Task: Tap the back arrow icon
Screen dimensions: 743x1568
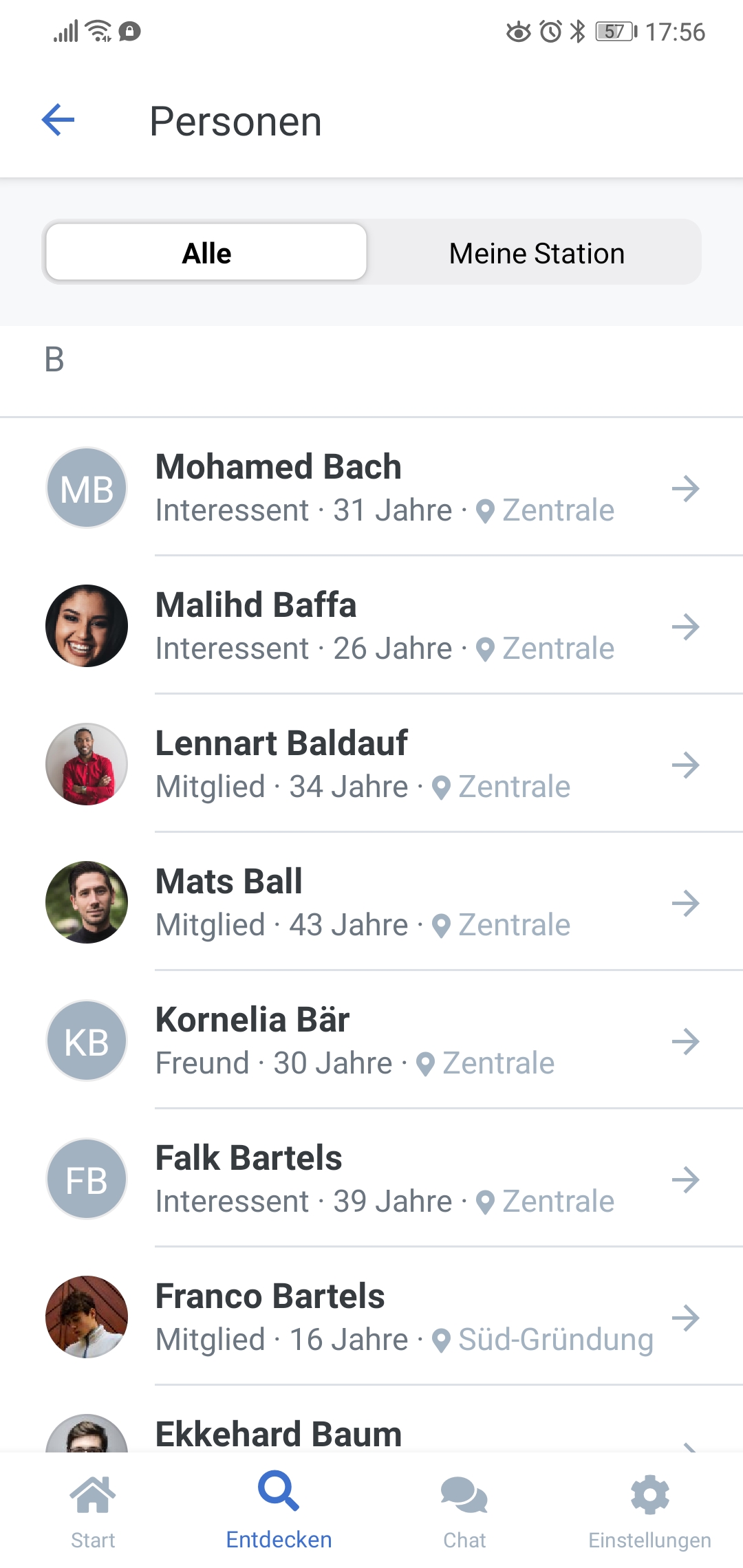Action: pos(58,120)
